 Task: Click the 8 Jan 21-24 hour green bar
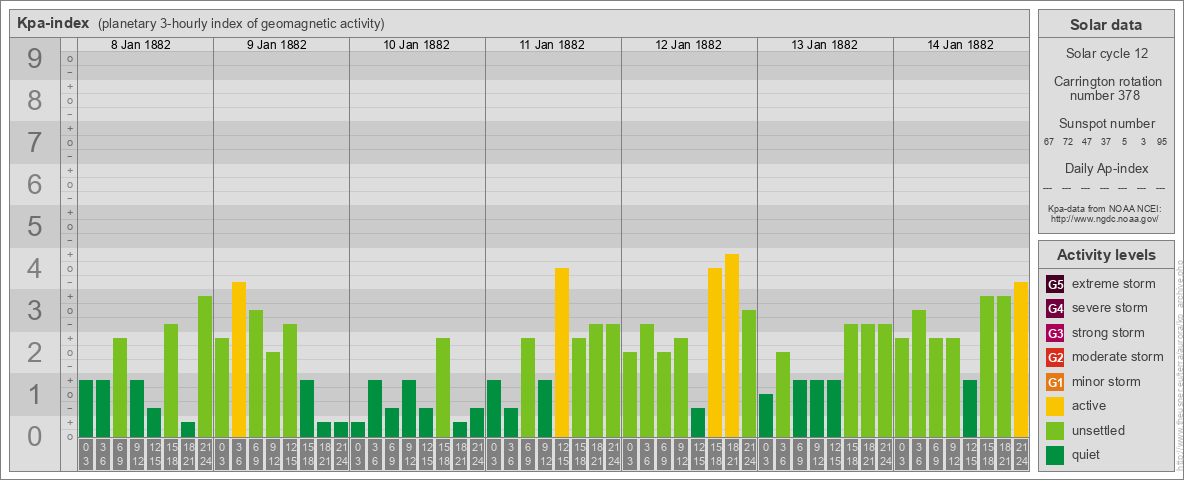205,366
